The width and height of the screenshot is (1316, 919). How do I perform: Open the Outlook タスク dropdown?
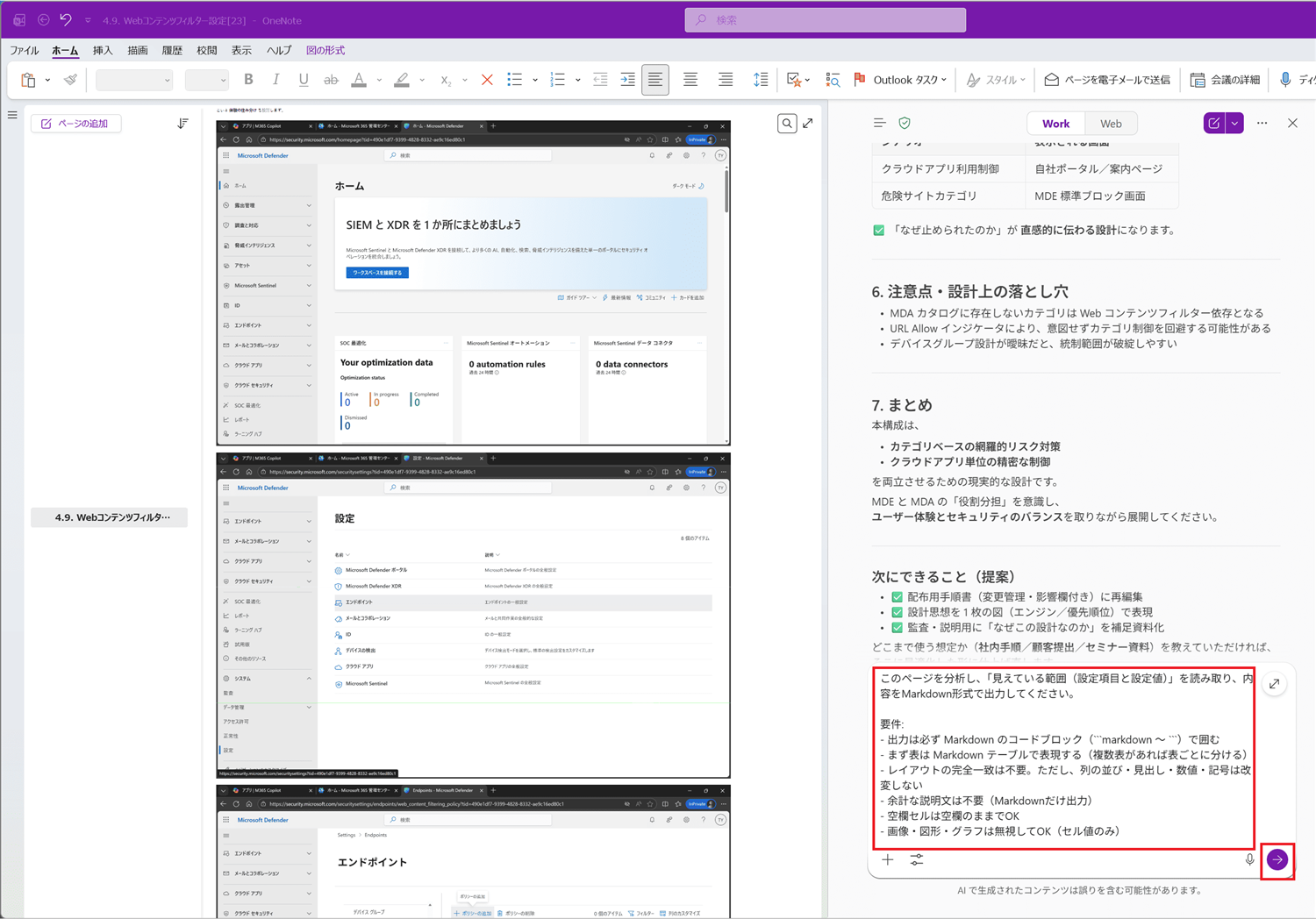coord(900,80)
